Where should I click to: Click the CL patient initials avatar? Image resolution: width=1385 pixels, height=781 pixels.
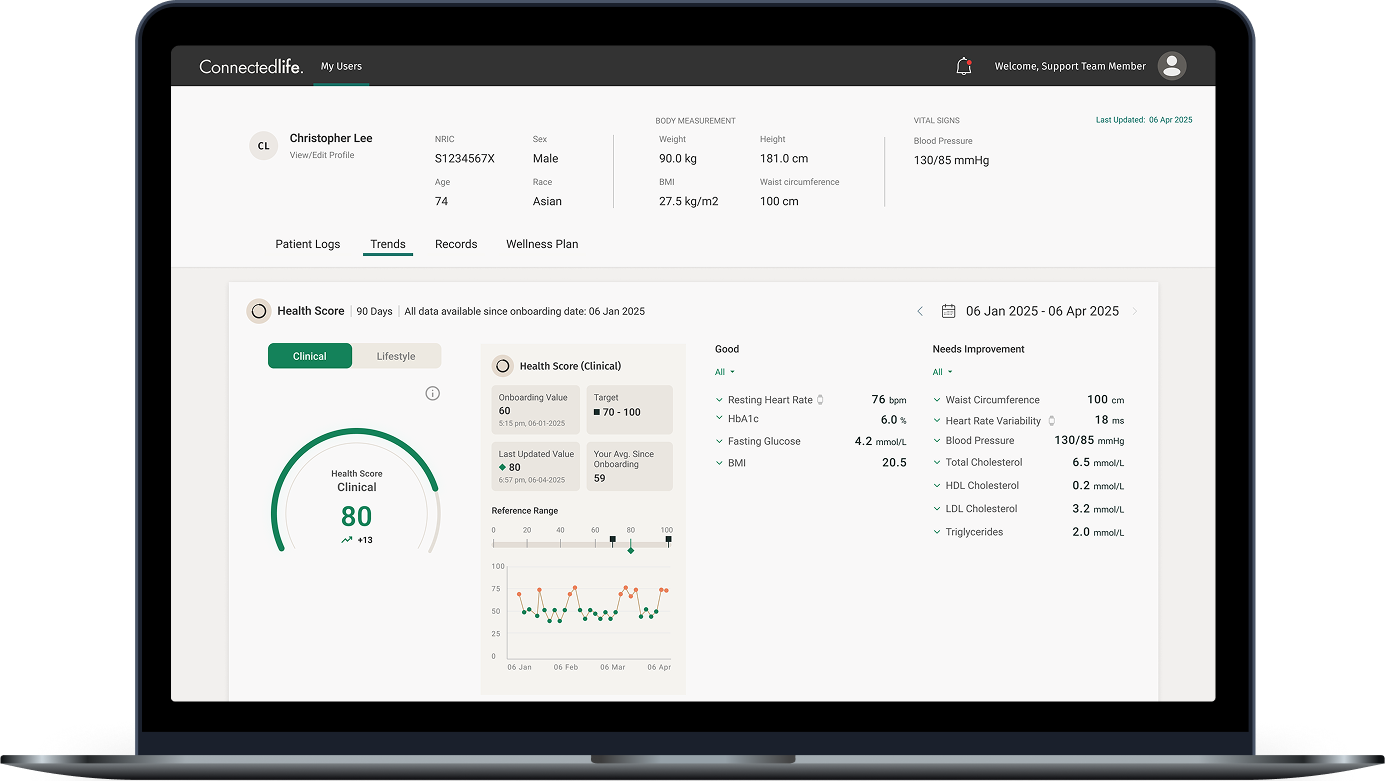tap(263, 146)
